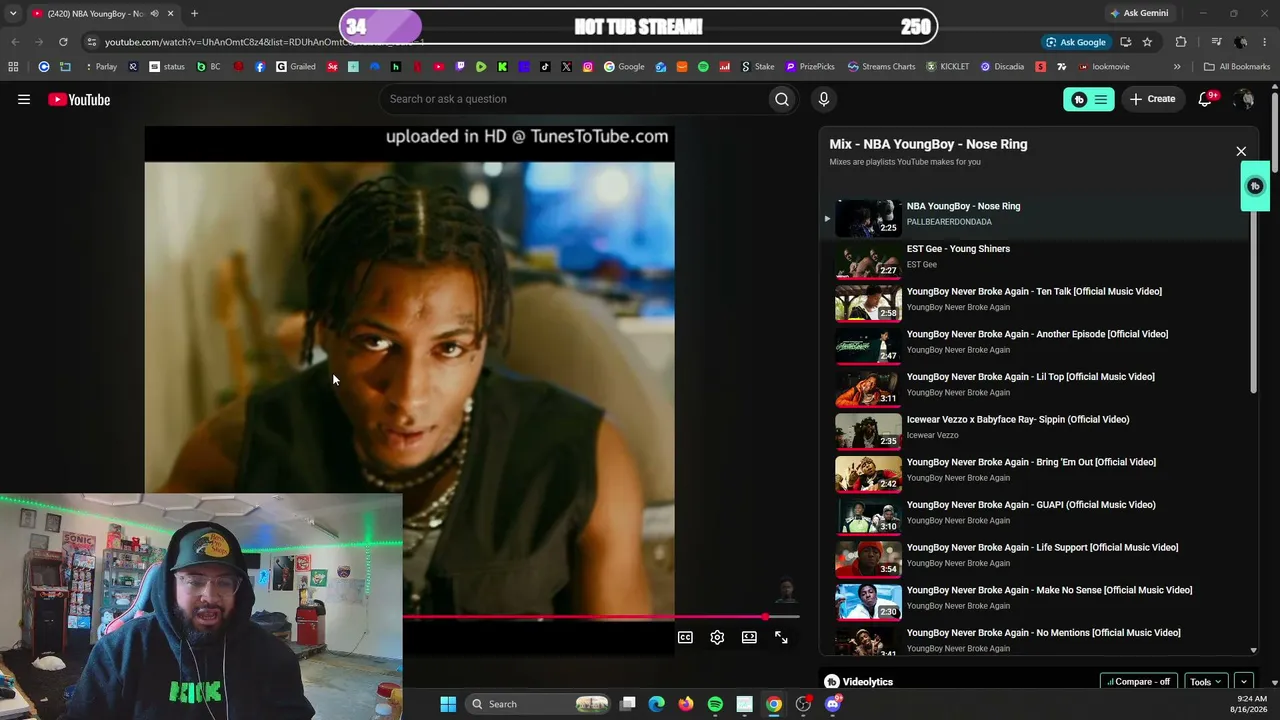Image resolution: width=1280 pixels, height=720 pixels.
Task: Show more bookmarks overflow chevron
Action: [1177, 67]
